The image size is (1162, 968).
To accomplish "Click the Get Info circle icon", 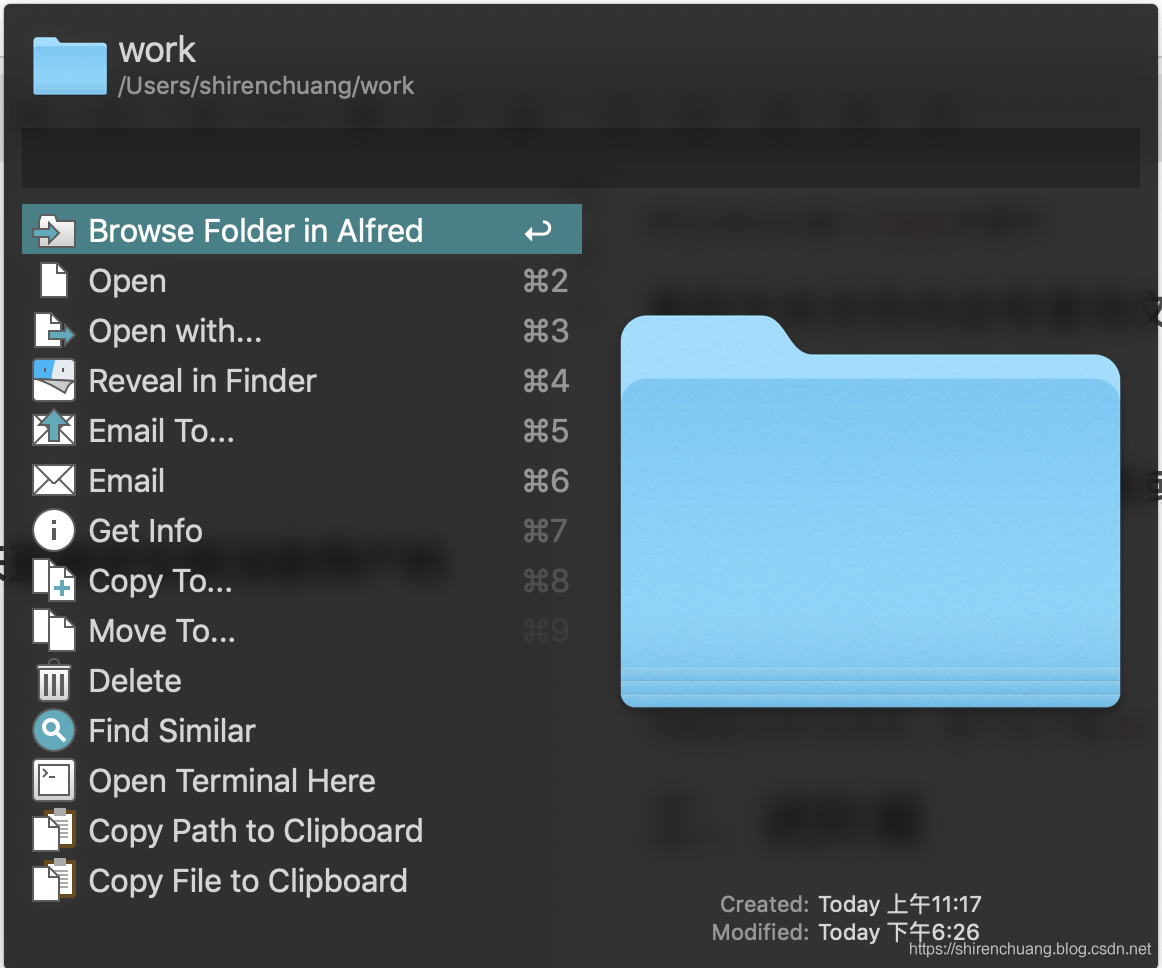I will click(x=54, y=531).
